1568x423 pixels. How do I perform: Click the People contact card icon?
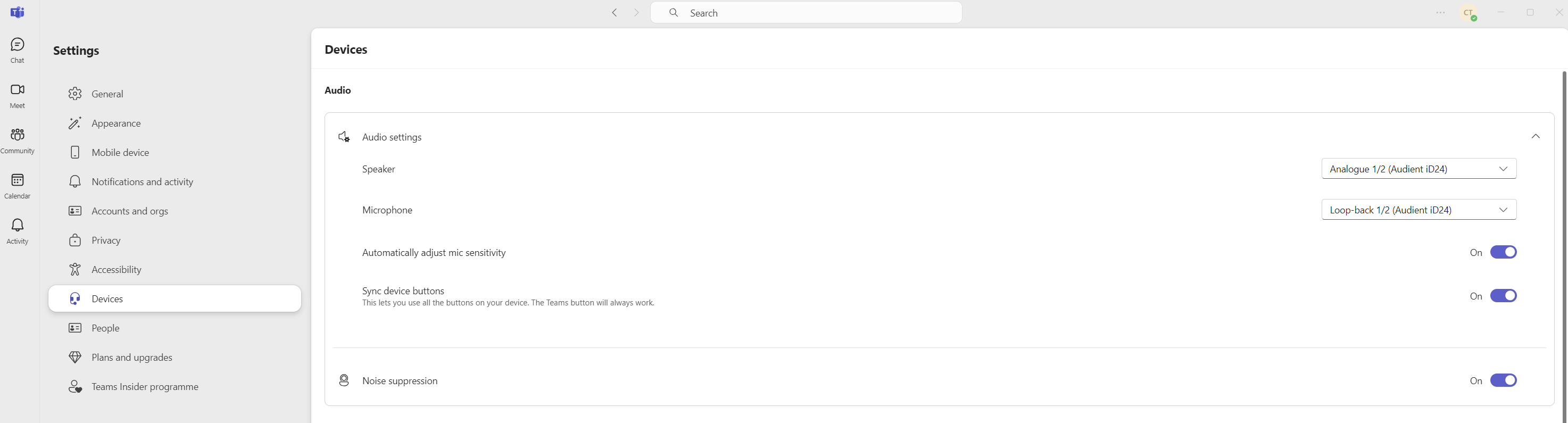75,327
